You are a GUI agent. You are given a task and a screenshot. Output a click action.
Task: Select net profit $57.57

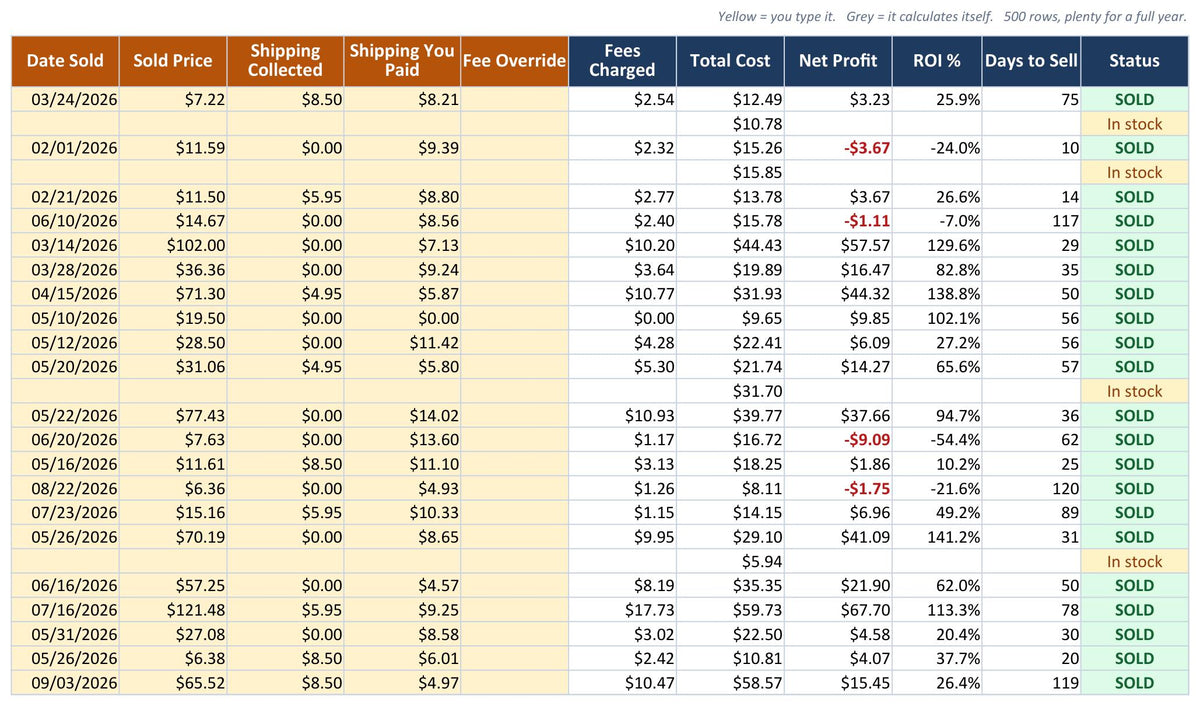[838, 245]
